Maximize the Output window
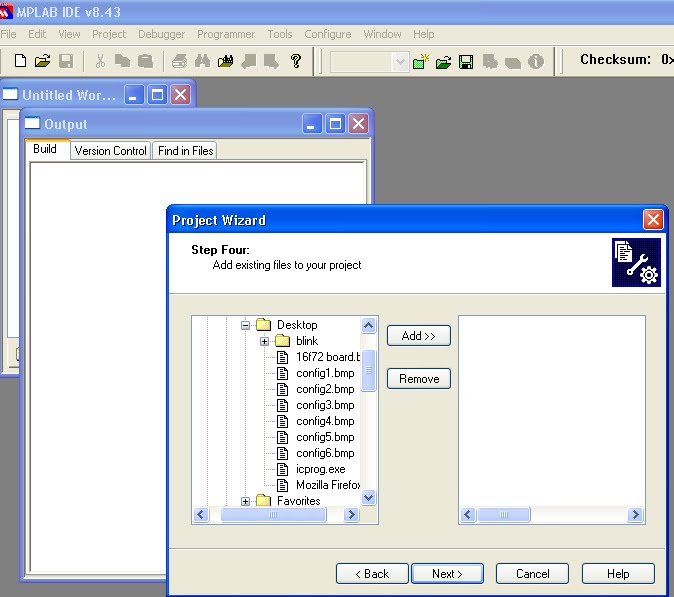 coord(335,124)
